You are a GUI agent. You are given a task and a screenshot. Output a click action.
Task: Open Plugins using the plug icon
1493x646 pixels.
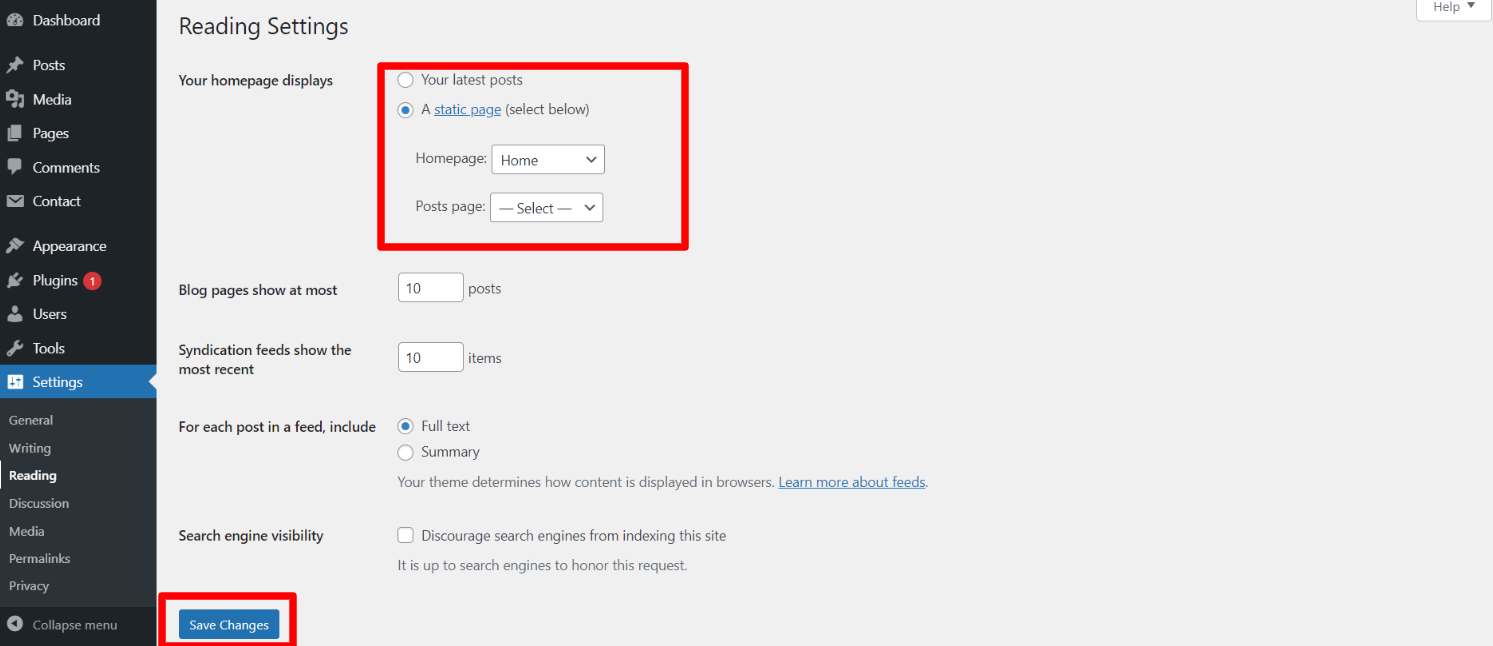pos(15,281)
